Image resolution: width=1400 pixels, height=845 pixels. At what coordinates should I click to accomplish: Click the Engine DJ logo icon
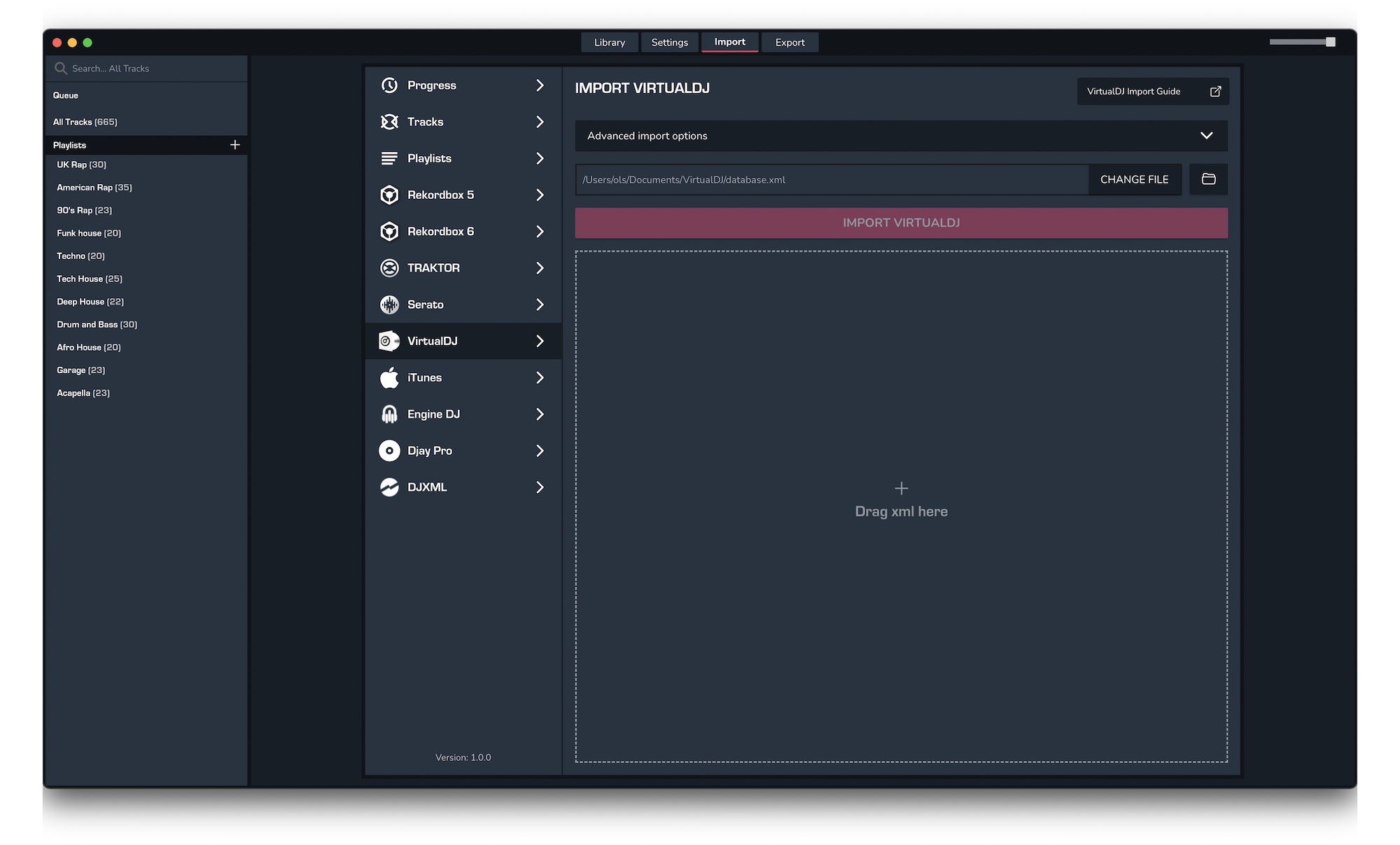coord(389,414)
